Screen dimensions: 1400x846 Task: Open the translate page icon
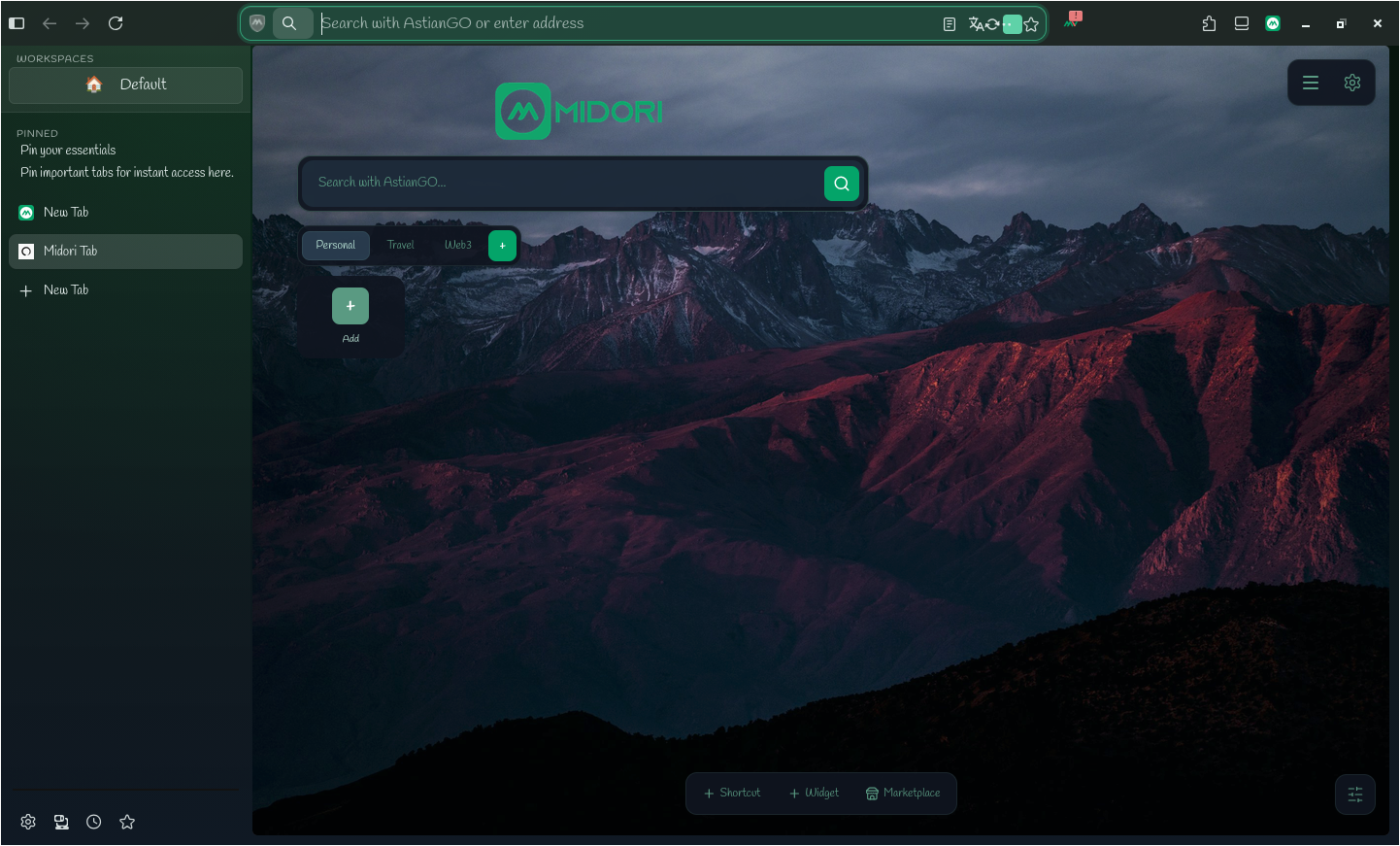pyautogui.click(x=977, y=24)
